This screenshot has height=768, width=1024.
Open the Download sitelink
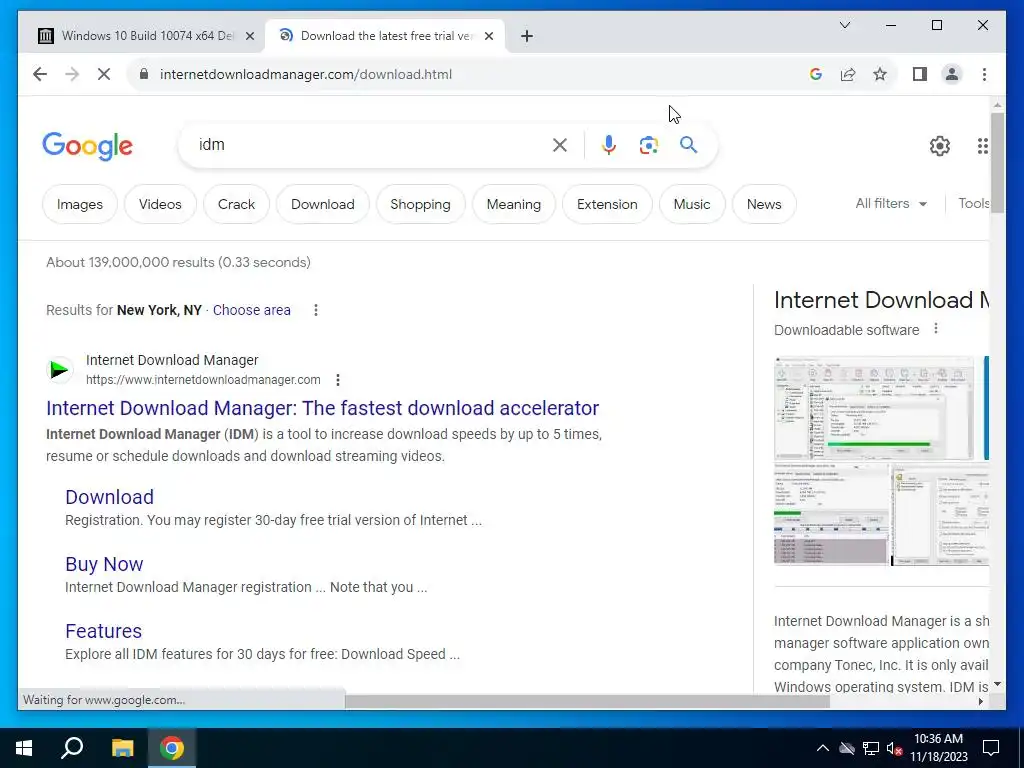point(110,497)
